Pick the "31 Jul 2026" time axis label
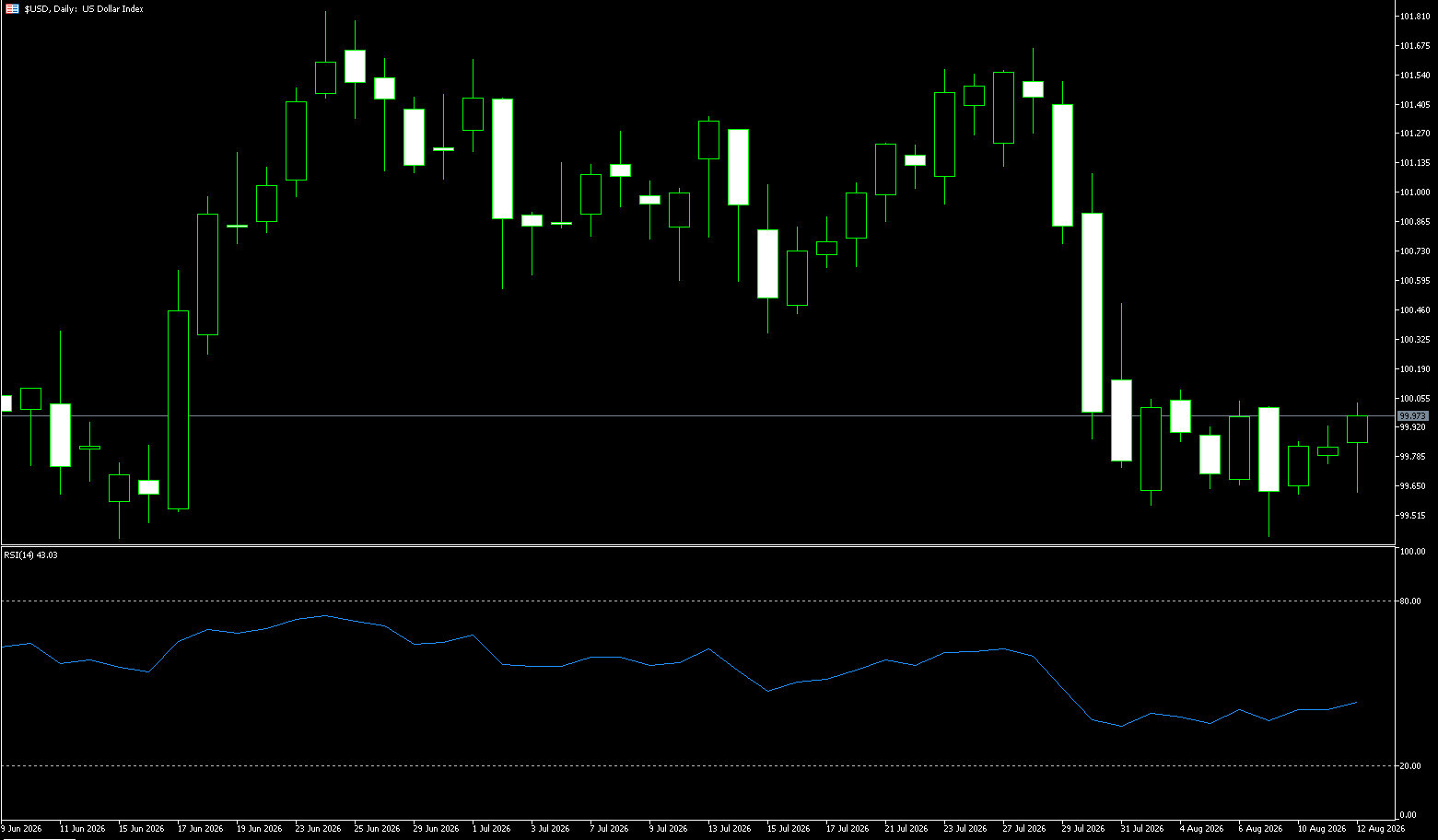1438x840 pixels. [x=1141, y=829]
